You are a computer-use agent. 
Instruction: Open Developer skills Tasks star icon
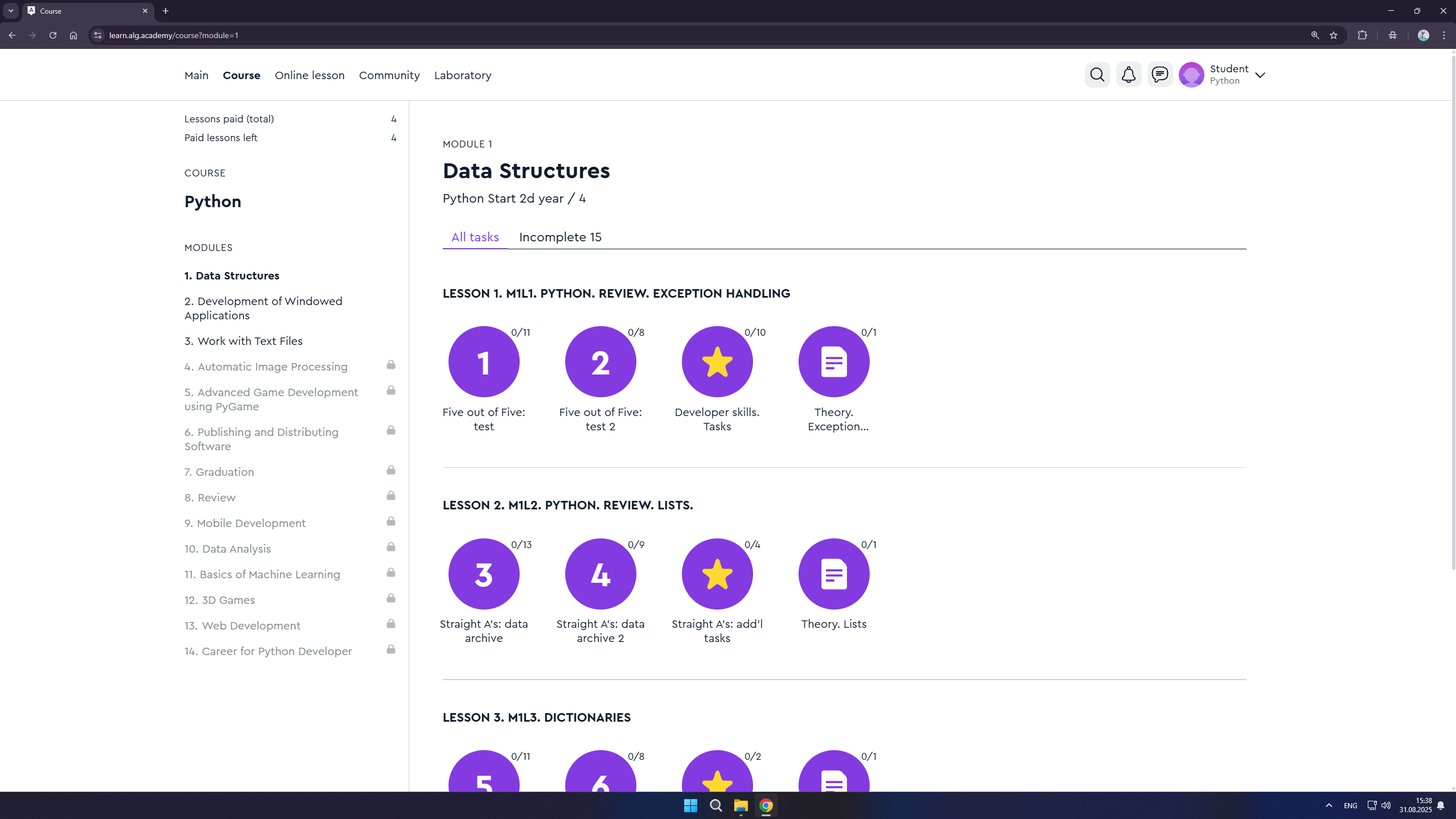click(717, 362)
